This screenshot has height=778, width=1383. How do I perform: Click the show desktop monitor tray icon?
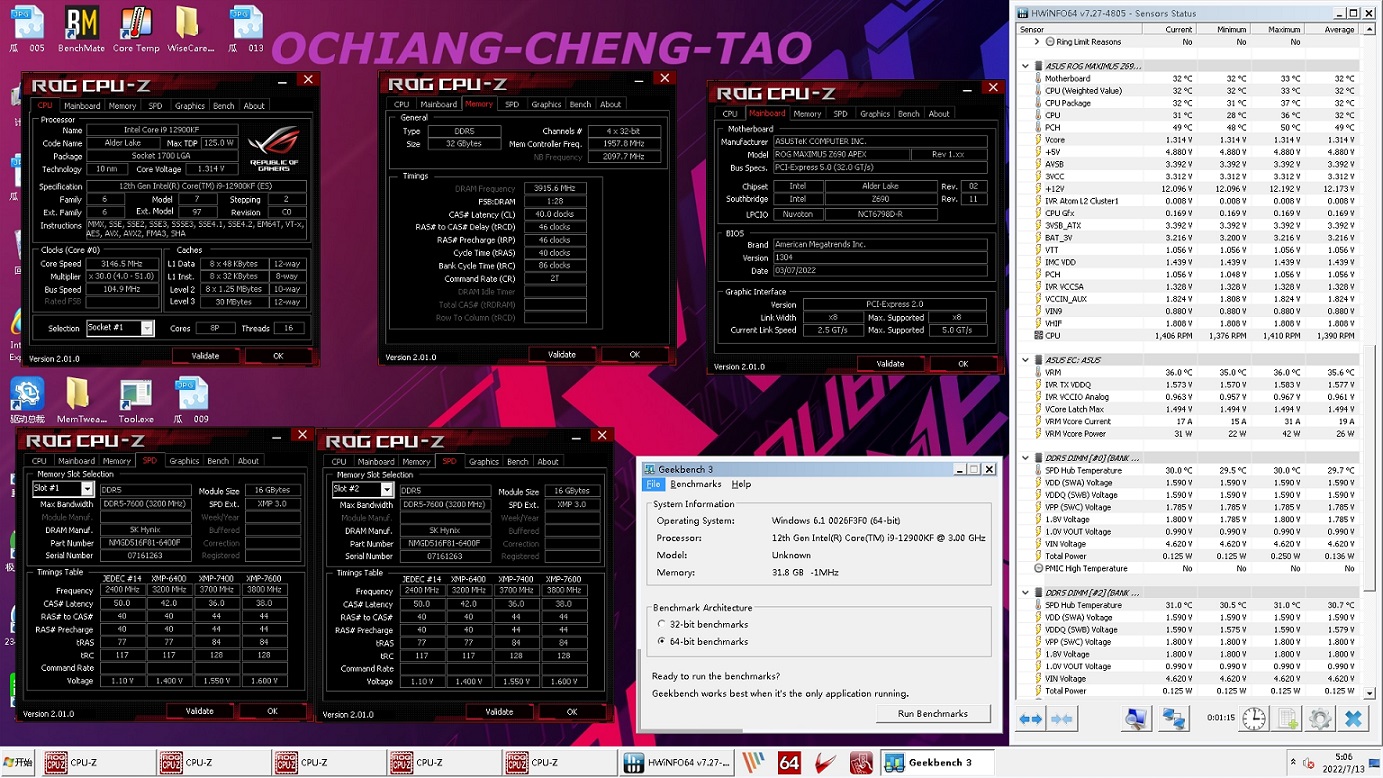coord(1376,763)
